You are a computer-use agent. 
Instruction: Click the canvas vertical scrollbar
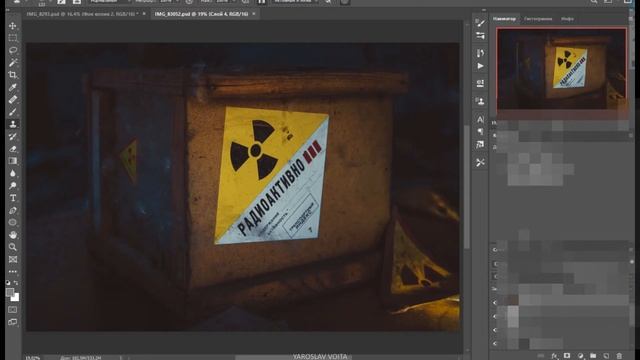pos(467,187)
